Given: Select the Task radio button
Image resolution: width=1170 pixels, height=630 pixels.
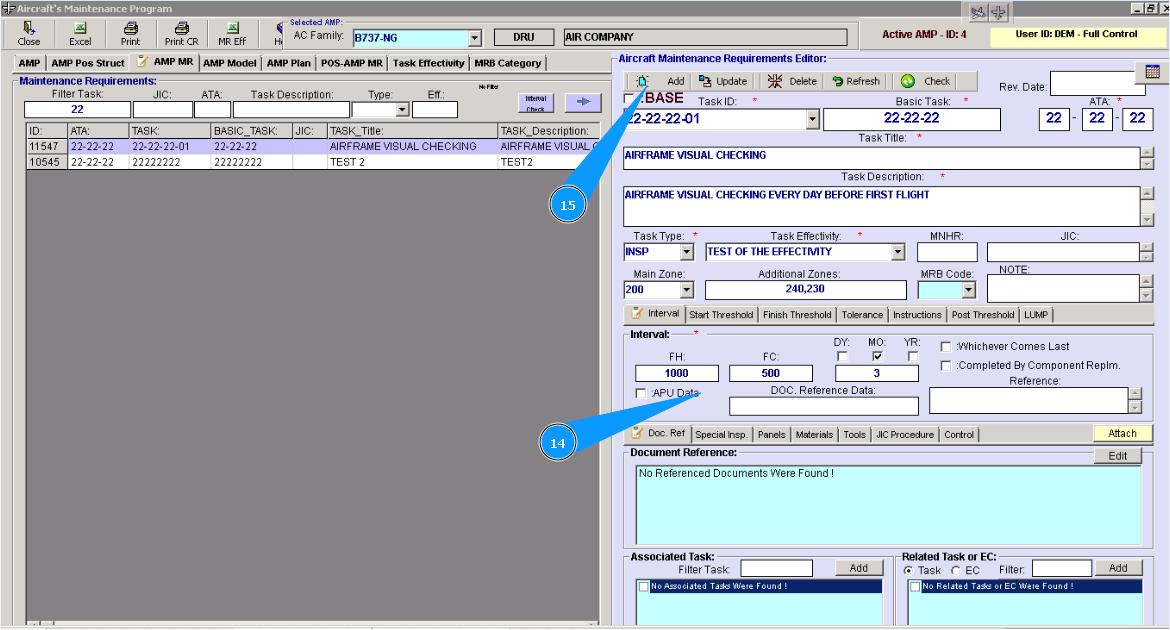Looking at the screenshot, I should [x=908, y=570].
